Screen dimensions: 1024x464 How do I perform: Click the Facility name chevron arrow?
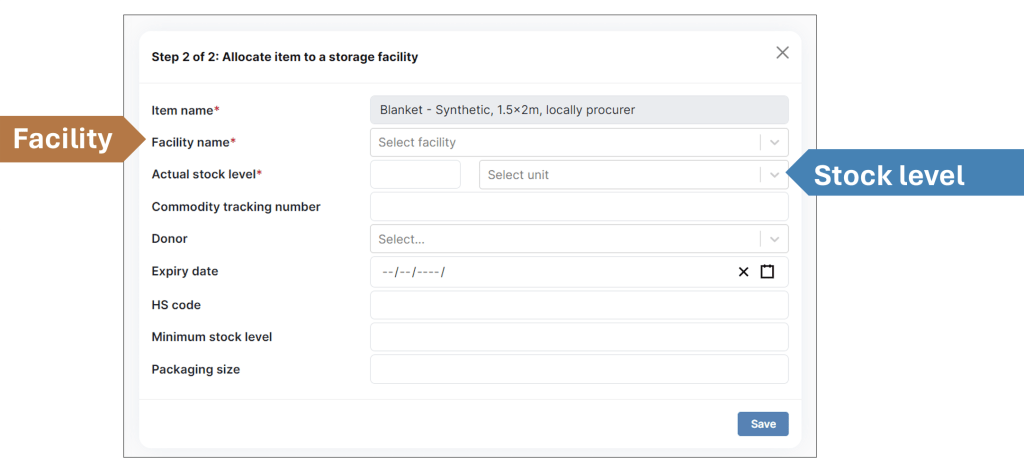(774, 143)
